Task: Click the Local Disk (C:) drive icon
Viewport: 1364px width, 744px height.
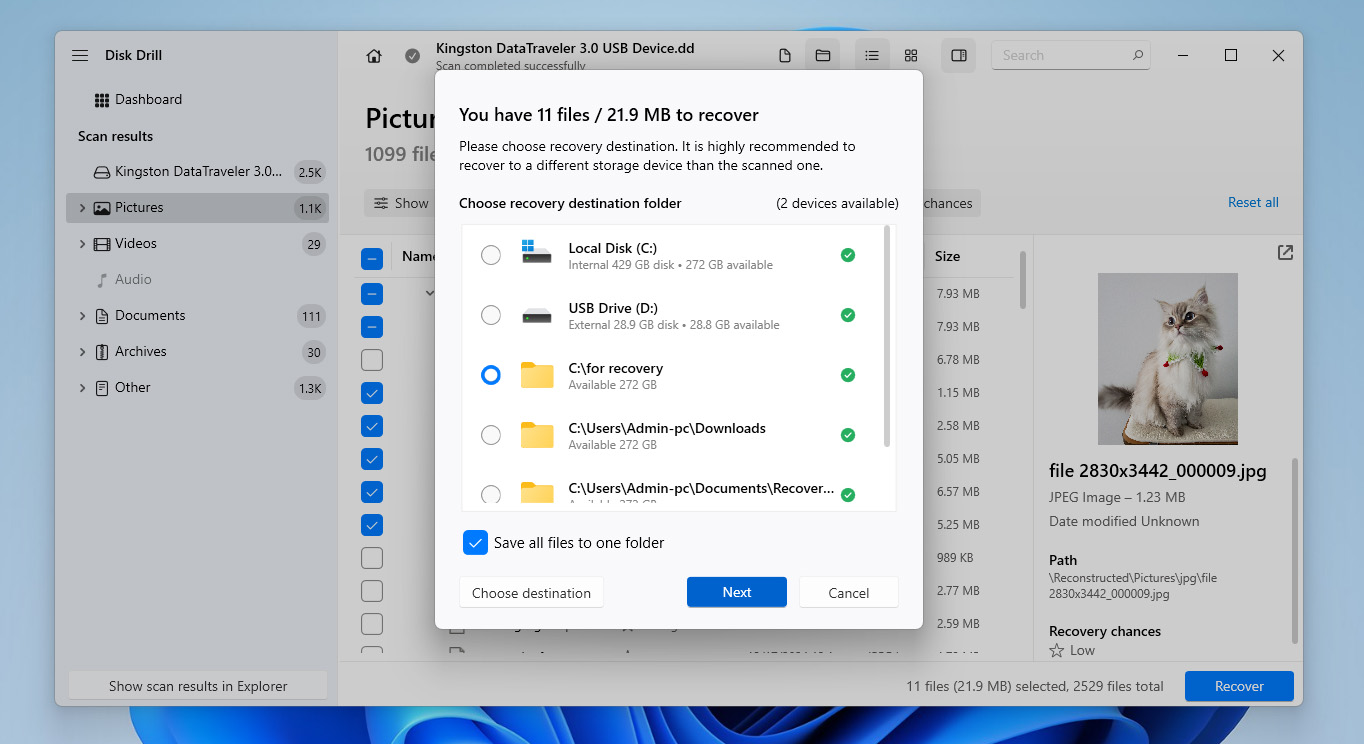Action: pyautogui.click(x=537, y=253)
